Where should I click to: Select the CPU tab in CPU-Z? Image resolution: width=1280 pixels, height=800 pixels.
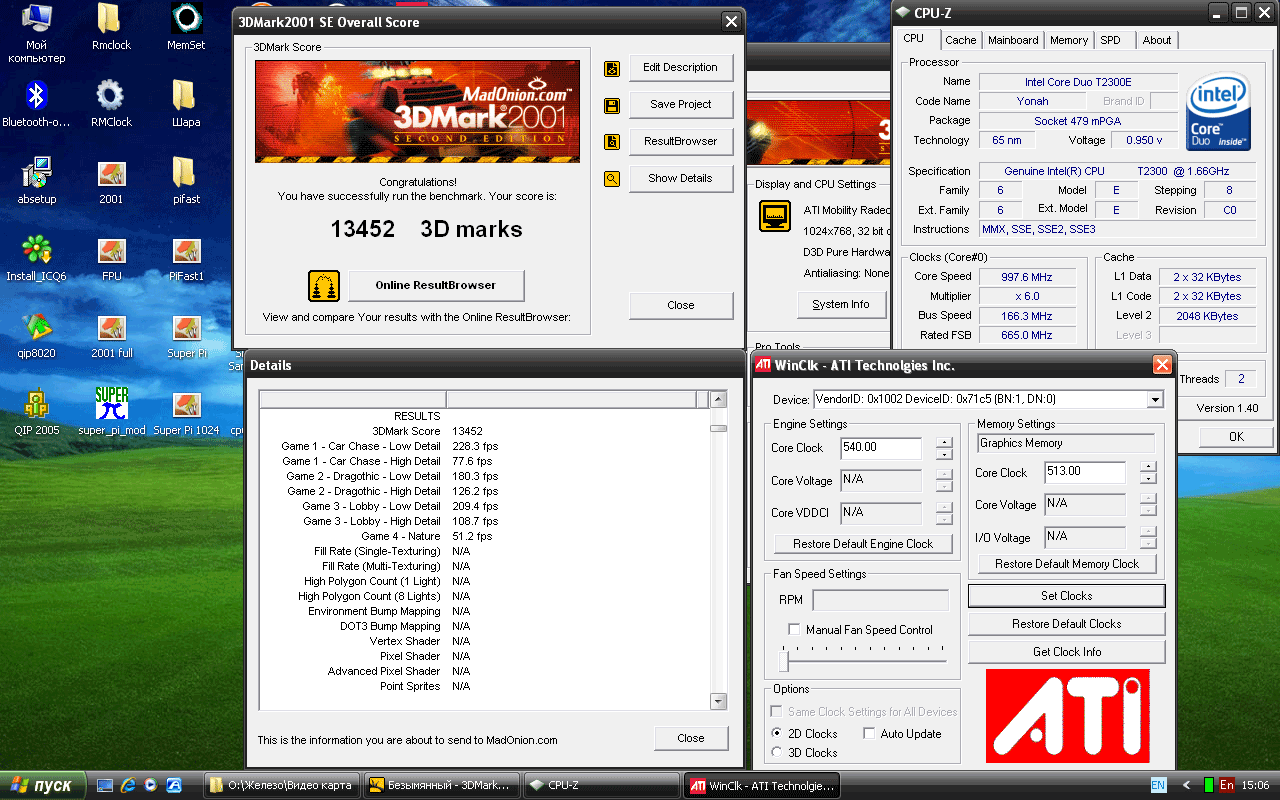(x=914, y=38)
